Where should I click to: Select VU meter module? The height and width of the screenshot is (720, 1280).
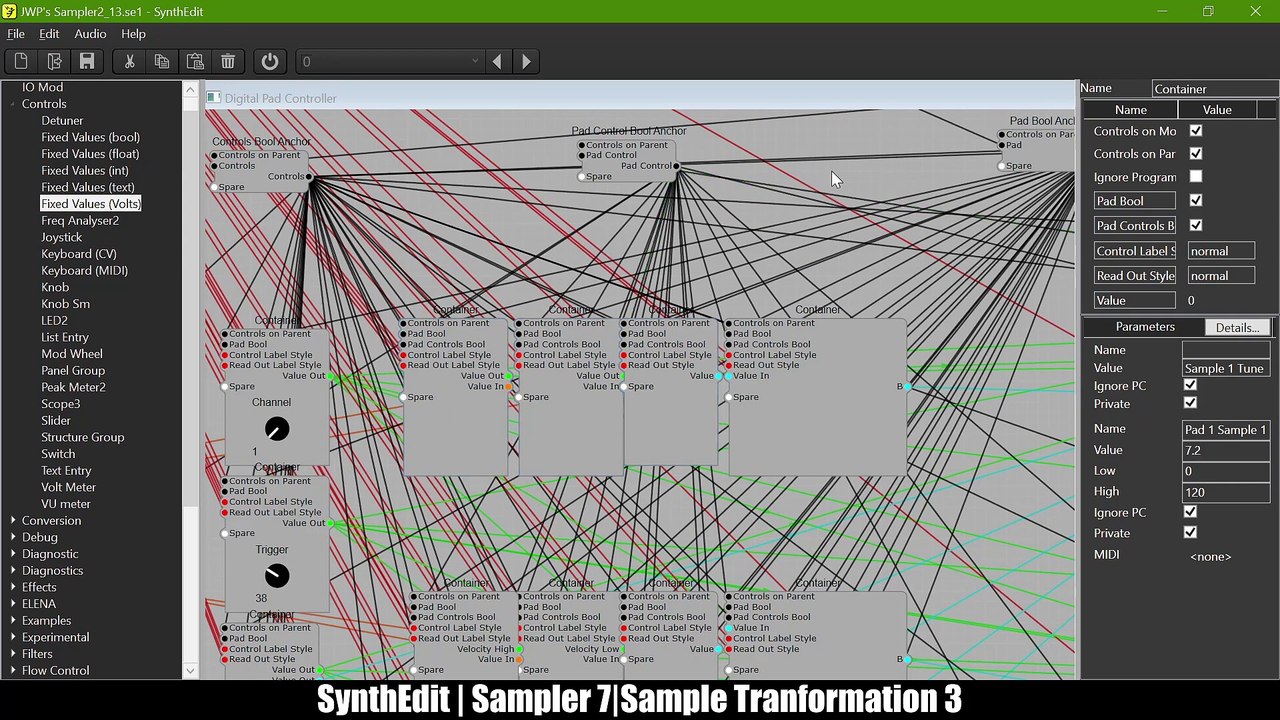coord(65,504)
